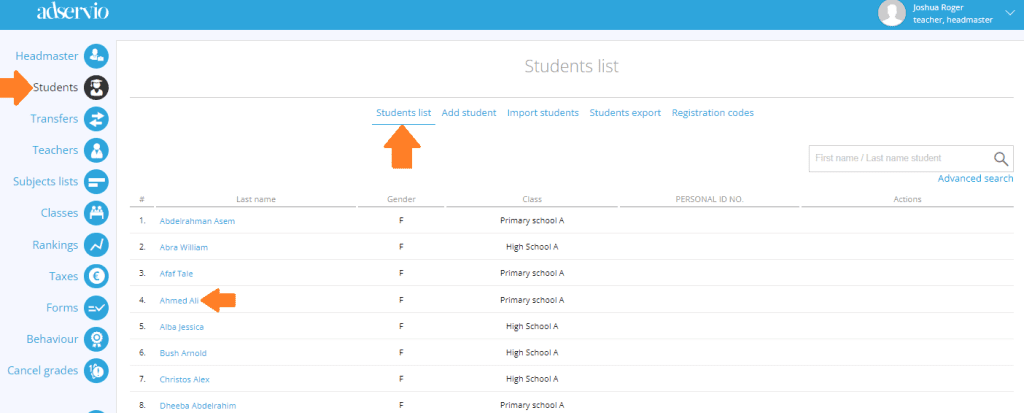Open the Subjects lists icon
The width and height of the screenshot is (1024, 413).
pyautogui.click(x=96, y=182)
